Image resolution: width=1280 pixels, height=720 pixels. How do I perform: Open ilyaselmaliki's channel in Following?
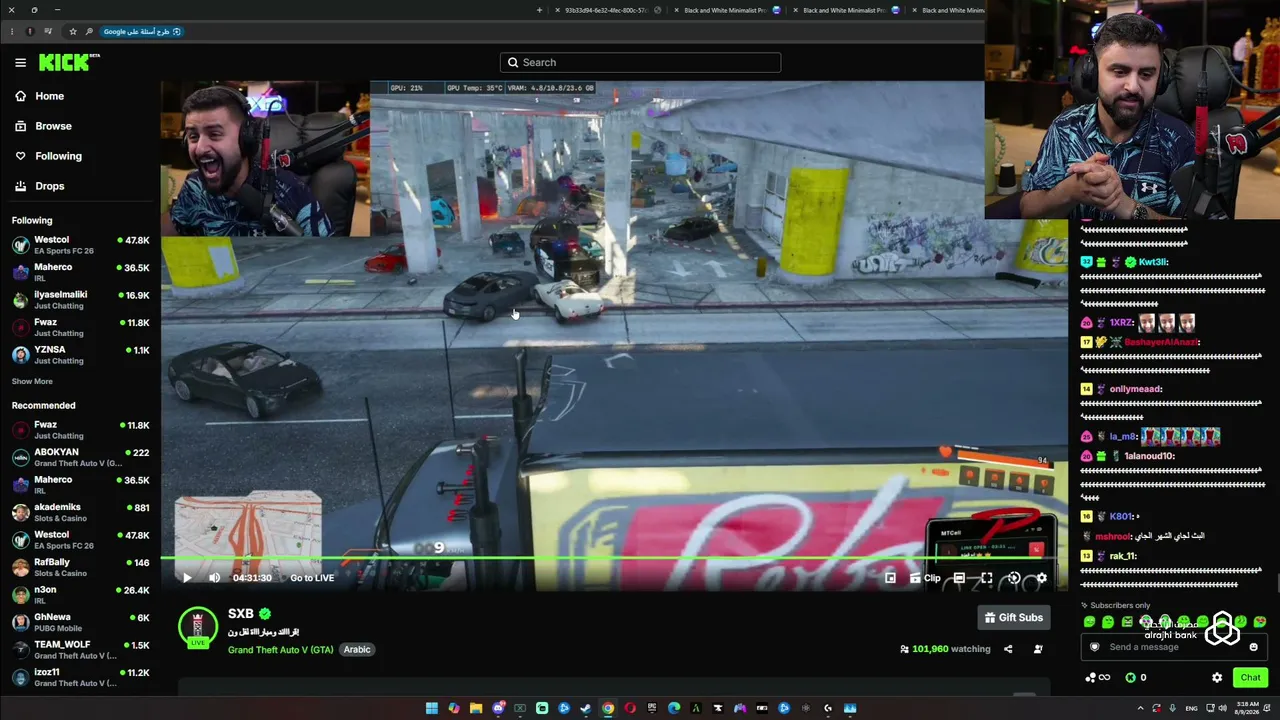[x=80, y=300]
